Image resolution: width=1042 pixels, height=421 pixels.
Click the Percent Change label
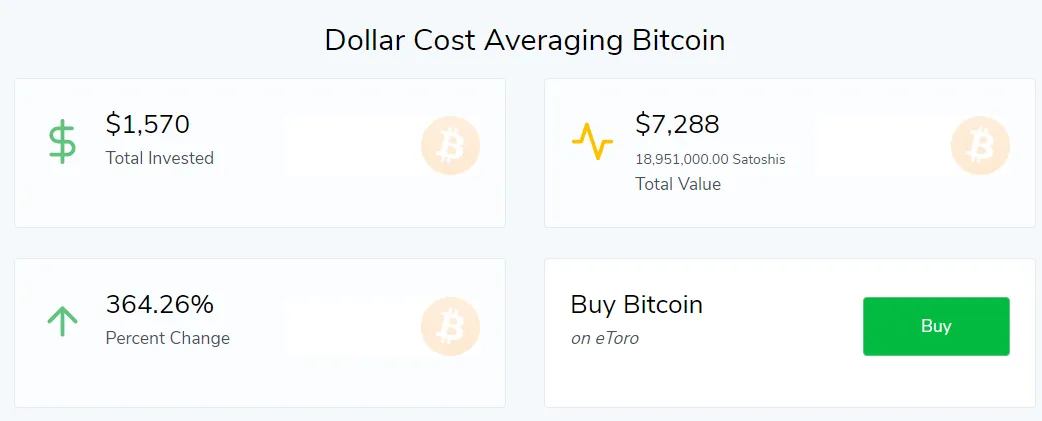click(167, 338)
